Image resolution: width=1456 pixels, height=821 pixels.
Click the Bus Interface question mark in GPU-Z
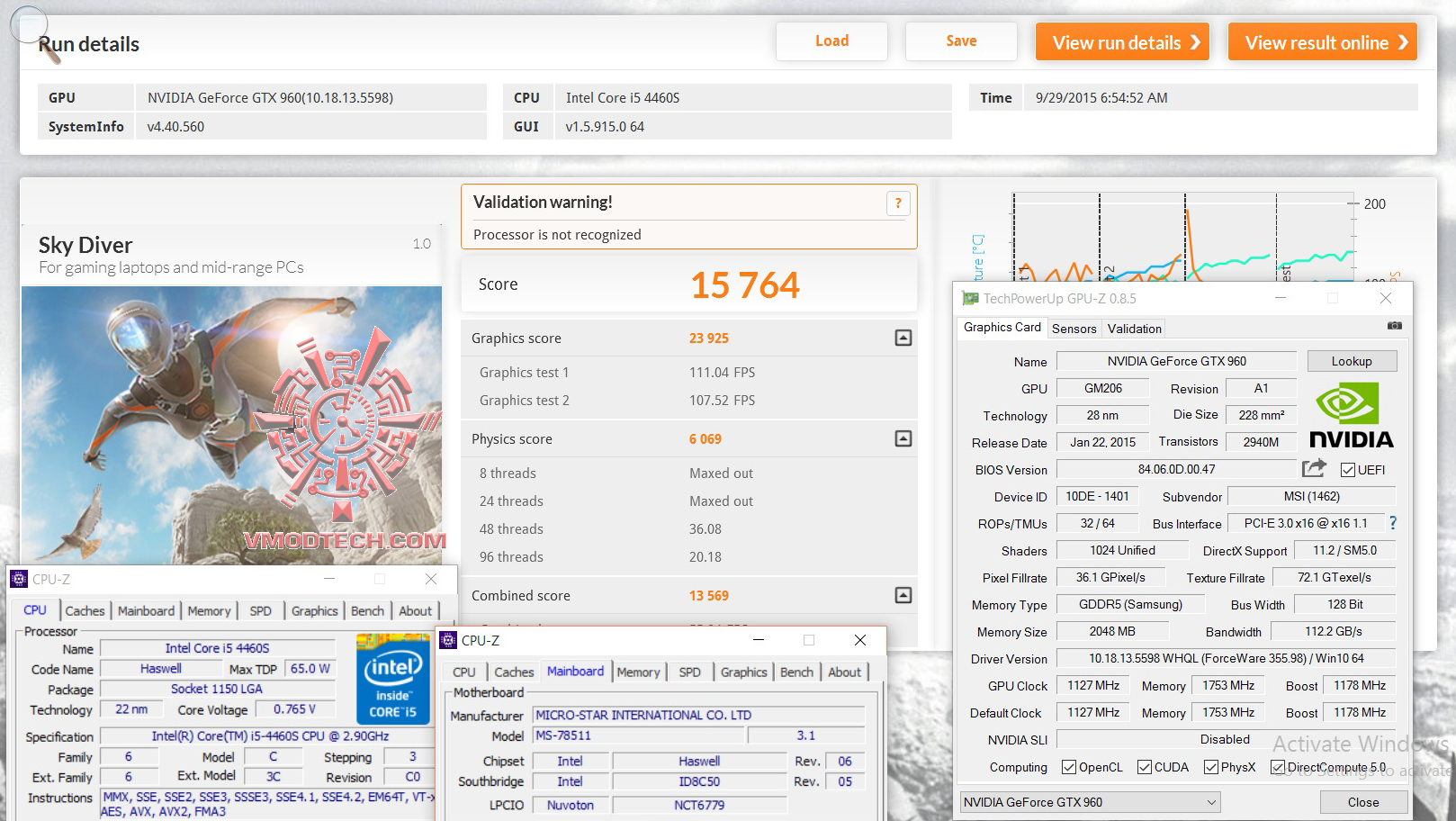click(x=1393, y=523)
